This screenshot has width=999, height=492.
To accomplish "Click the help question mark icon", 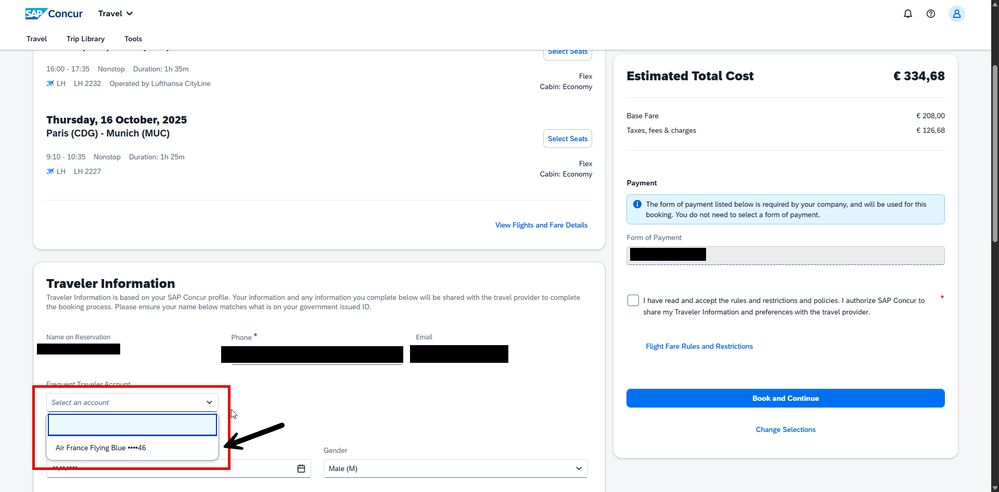I will pos(931,14).
